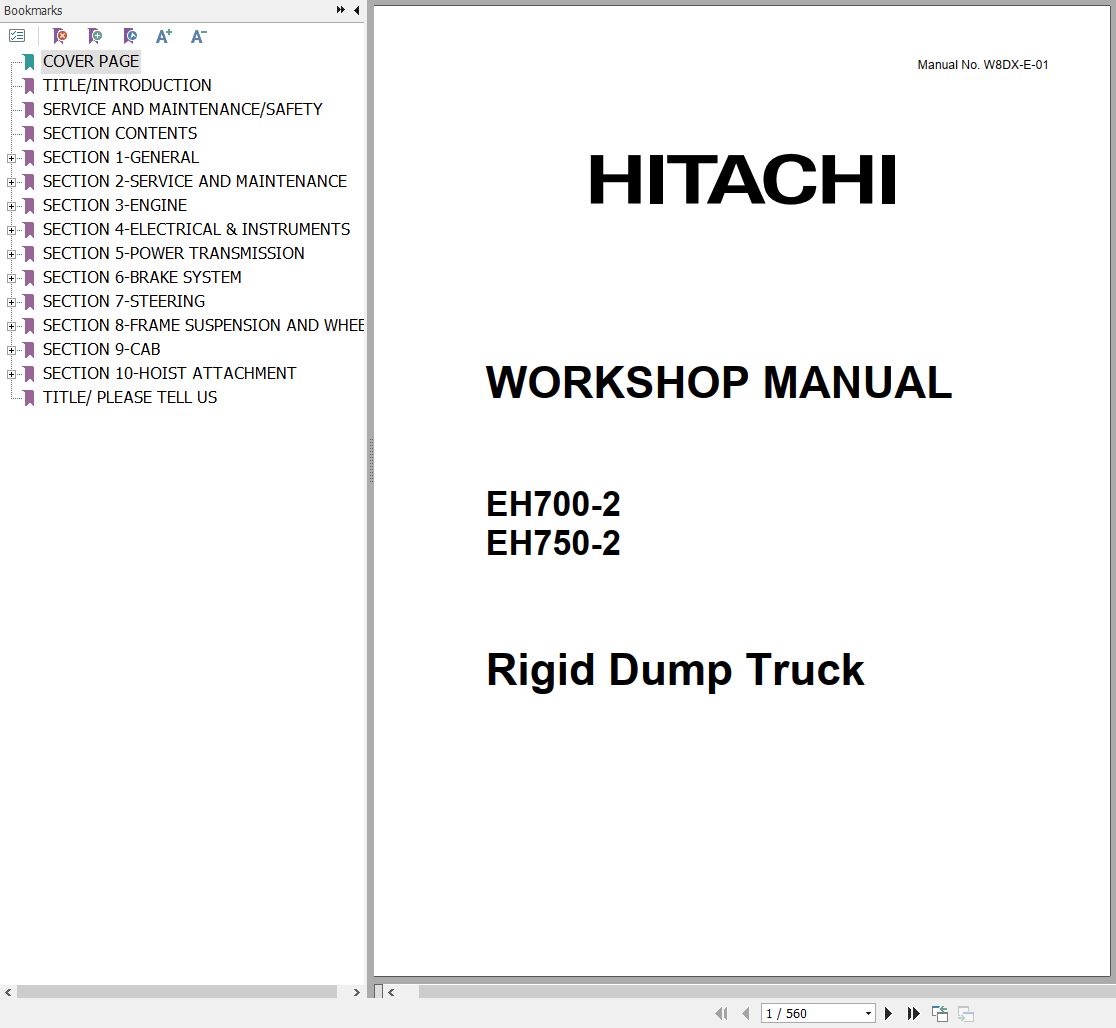Click the WORKSHOP MANUAL title text
1116x1028 pixels.
pos(718,382)
